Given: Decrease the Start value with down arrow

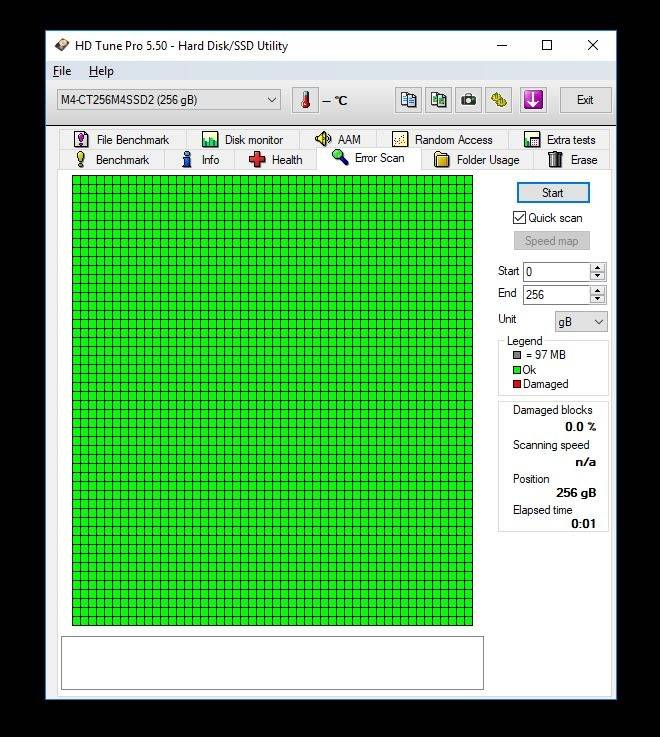Looking at the screenshot, I should click(597, 276).
